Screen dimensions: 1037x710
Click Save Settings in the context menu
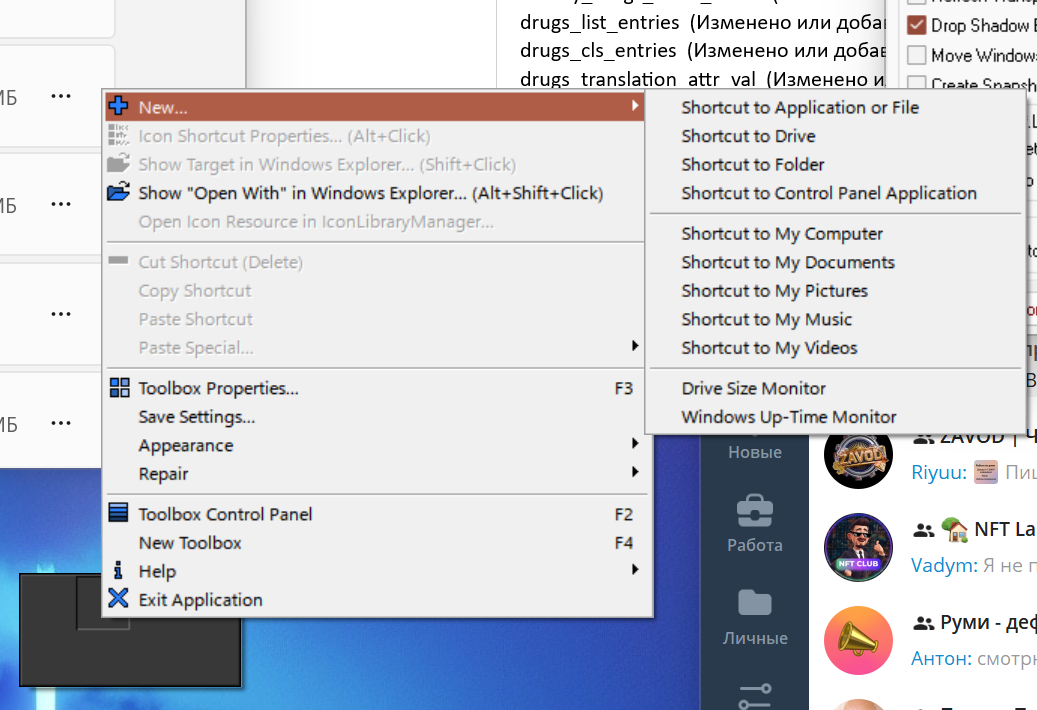tap(196, 417)
